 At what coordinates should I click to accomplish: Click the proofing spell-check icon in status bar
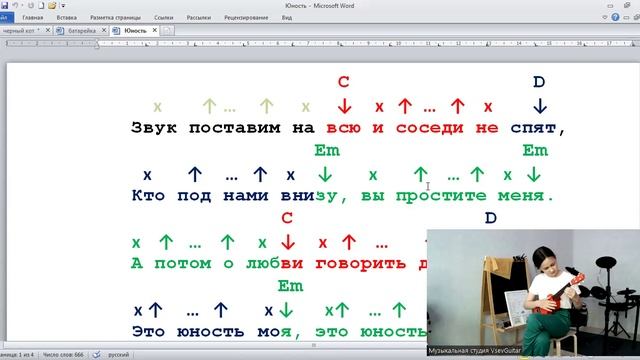[x=97, y=355]
